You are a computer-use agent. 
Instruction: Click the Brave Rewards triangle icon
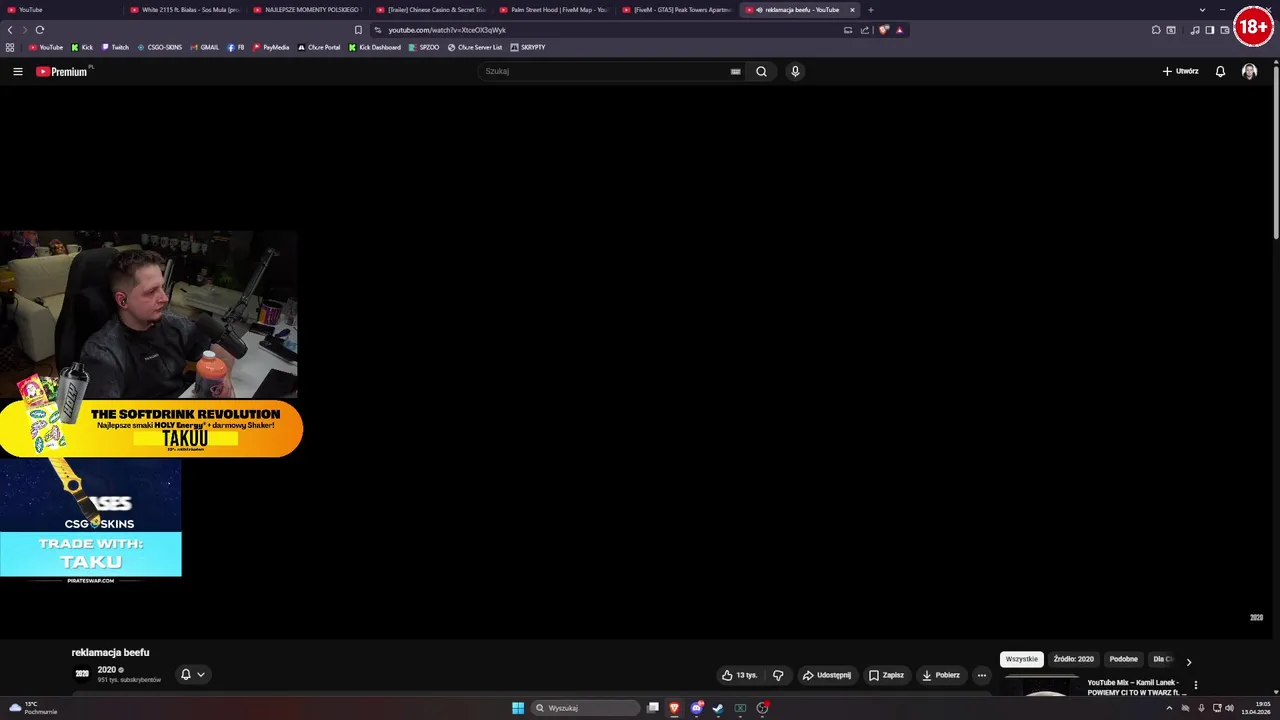pyautogui.click(x=899, y=30)
